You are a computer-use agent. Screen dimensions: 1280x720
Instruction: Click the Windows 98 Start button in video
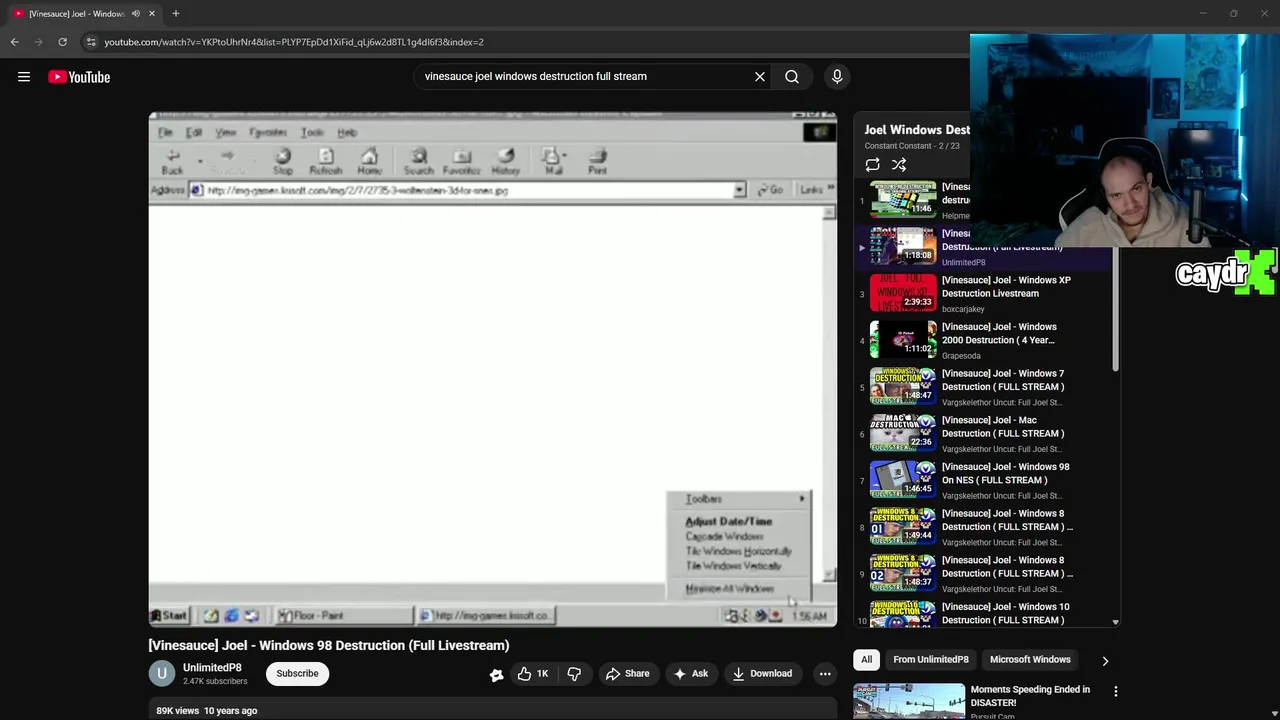169,616
